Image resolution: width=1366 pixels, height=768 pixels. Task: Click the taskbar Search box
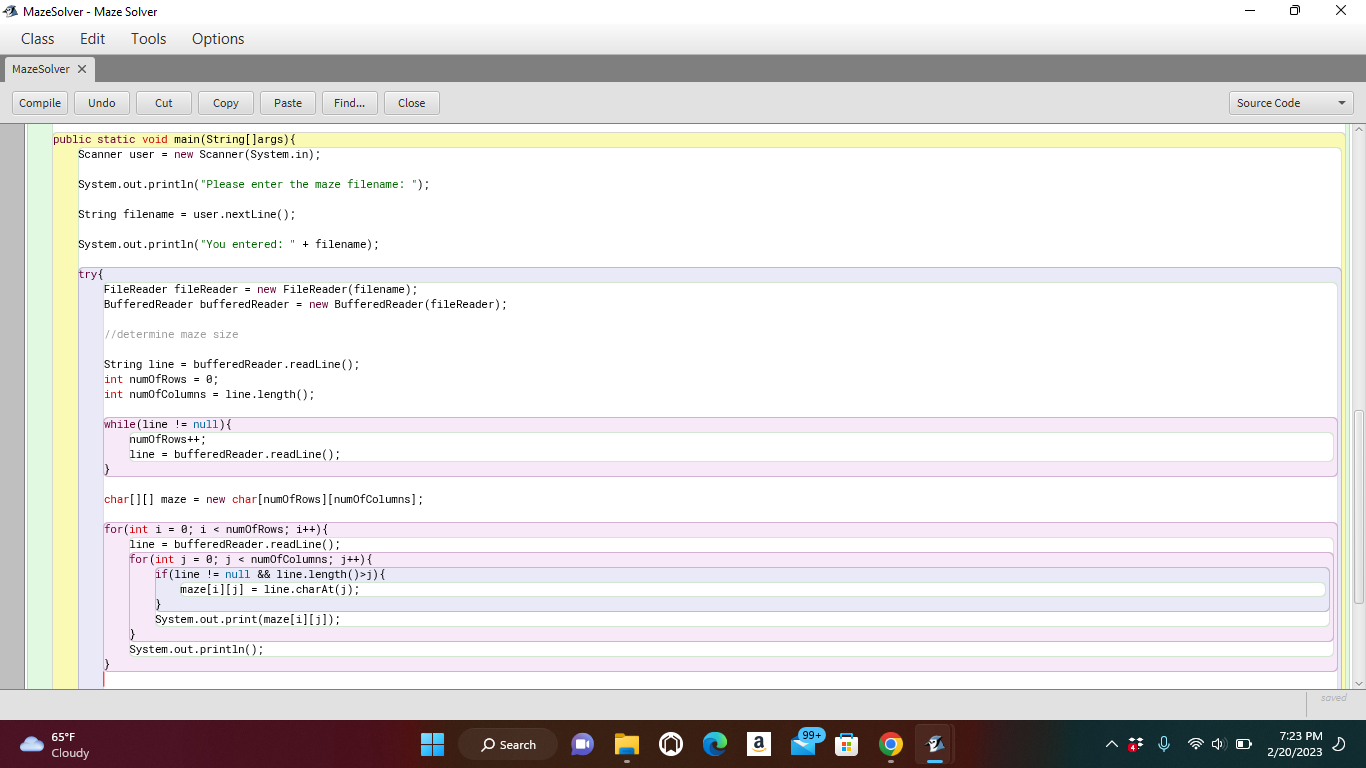[508, 744]
